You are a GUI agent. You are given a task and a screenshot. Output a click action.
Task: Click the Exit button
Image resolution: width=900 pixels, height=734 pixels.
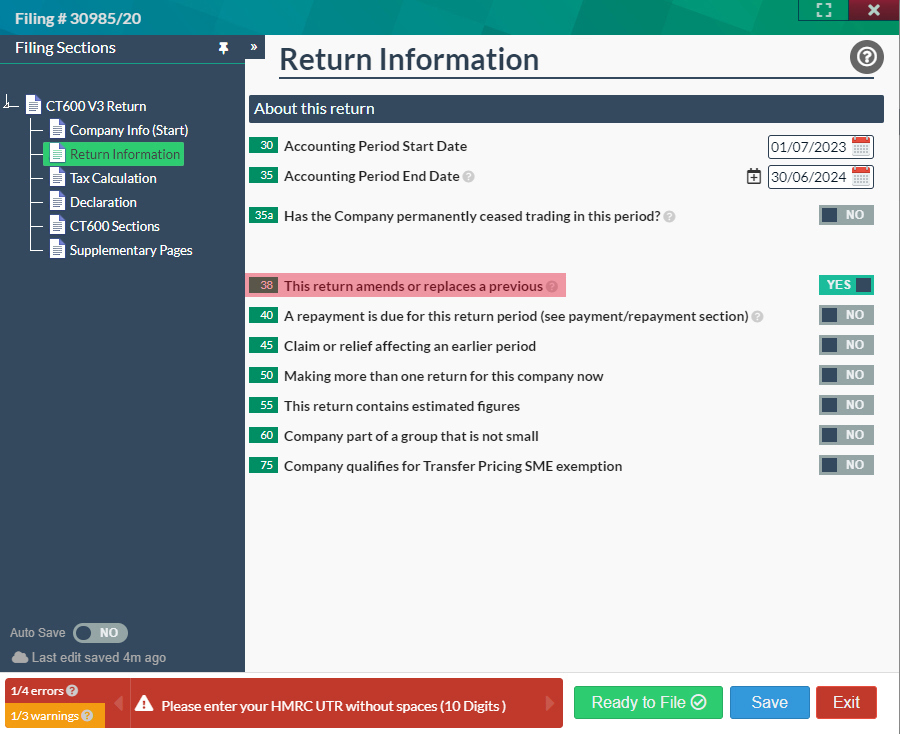pyautogui.click(x=846, y=702)
